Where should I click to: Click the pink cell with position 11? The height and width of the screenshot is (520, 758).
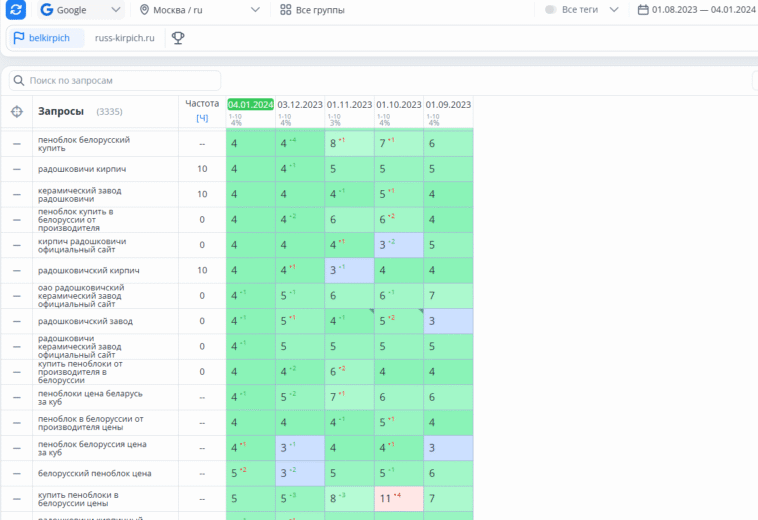click(x=399, y=498)
